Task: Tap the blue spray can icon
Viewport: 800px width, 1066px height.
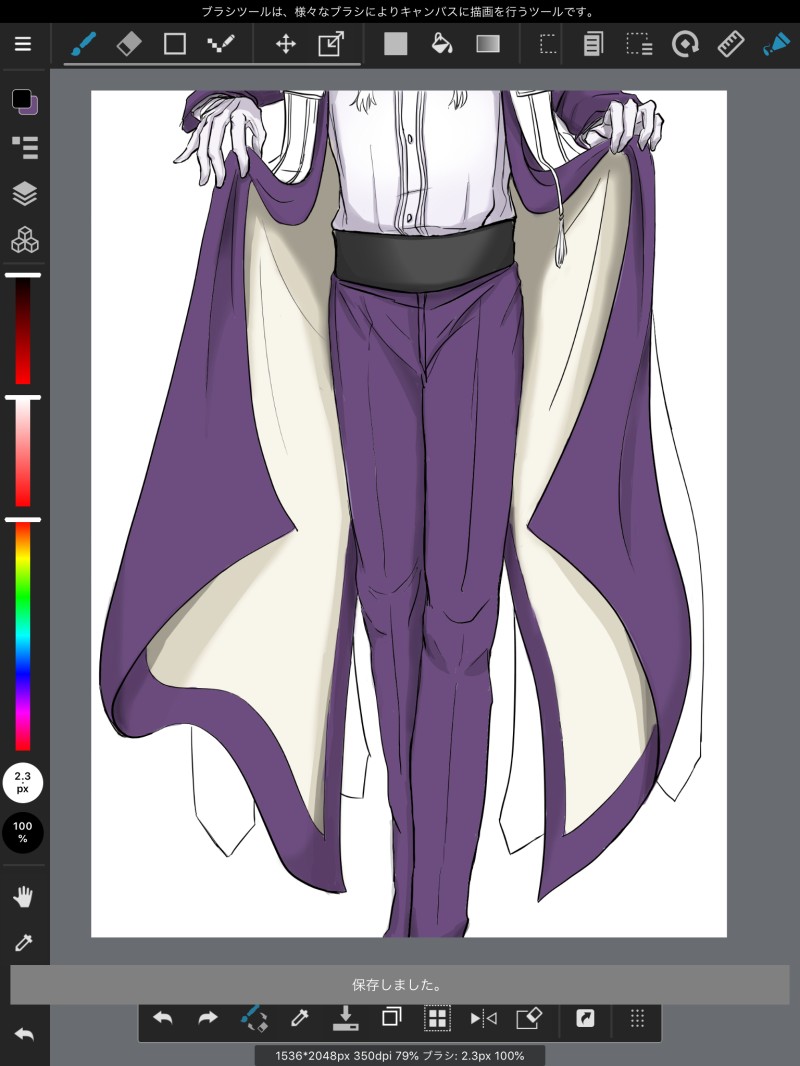Action: pos(776,44)
